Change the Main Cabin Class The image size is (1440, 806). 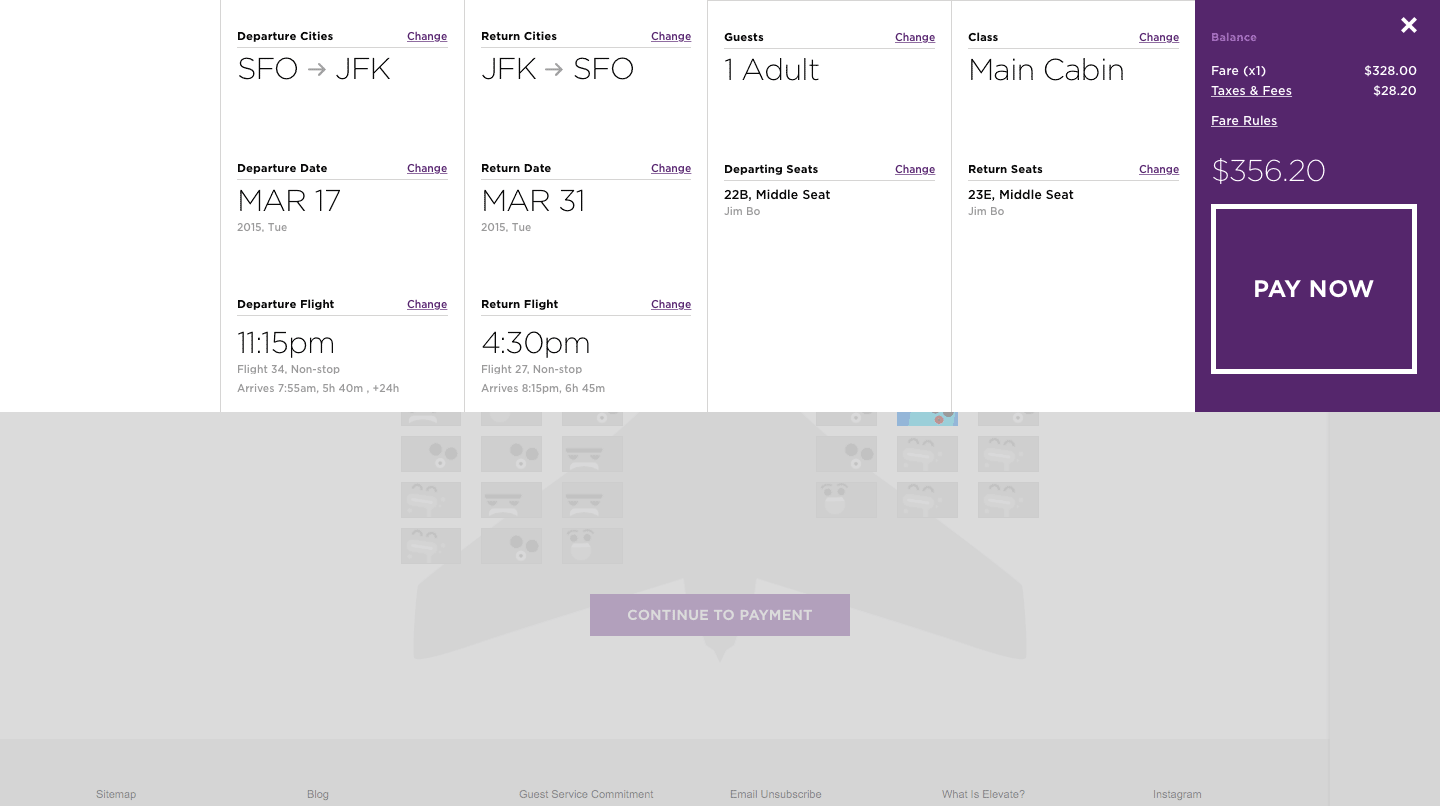point(1159,38)
